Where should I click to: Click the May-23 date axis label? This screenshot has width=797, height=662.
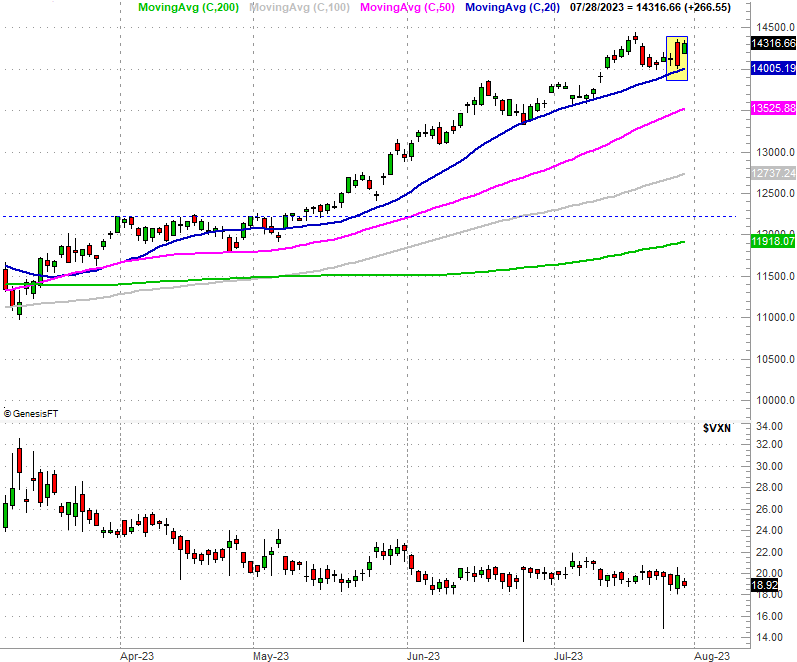tap(269, 655)
